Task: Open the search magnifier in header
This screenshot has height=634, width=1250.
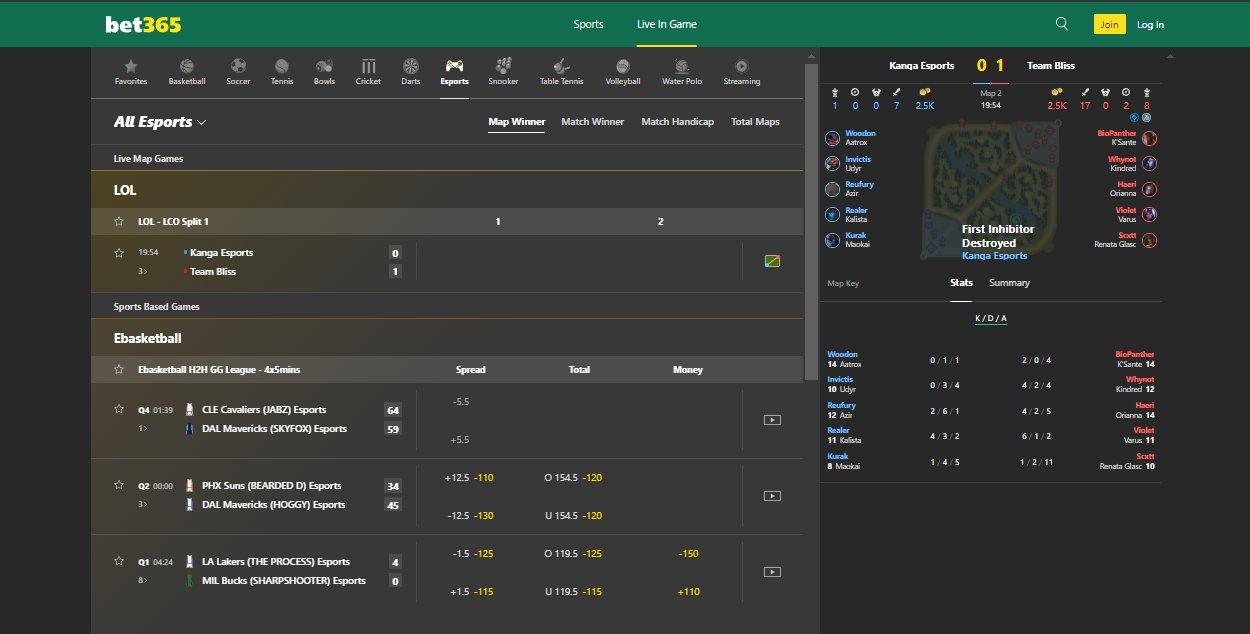Action: 1062,24
